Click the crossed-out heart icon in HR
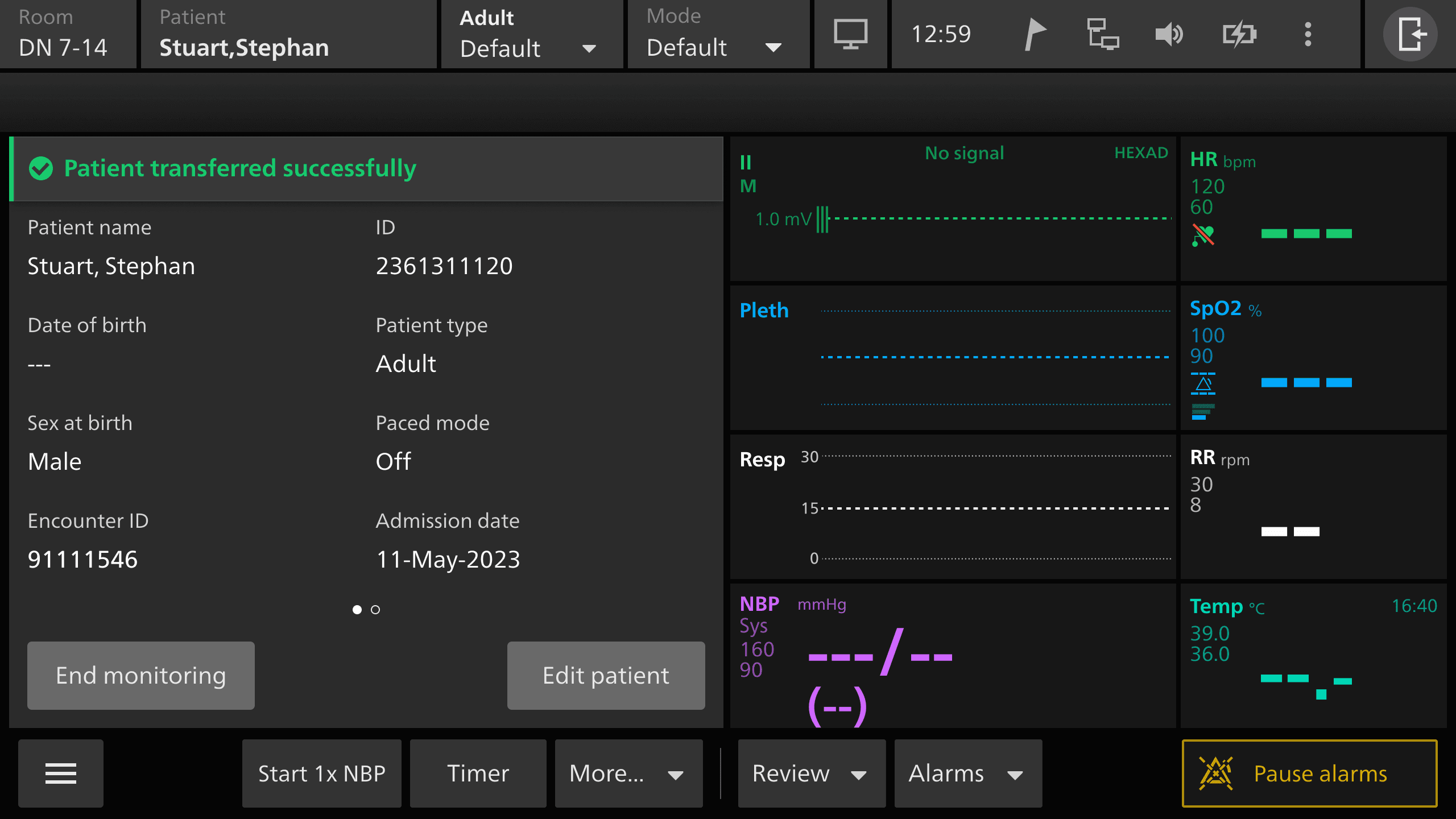This screenshot has height=819, width=1456. [x=1203, y=235]
